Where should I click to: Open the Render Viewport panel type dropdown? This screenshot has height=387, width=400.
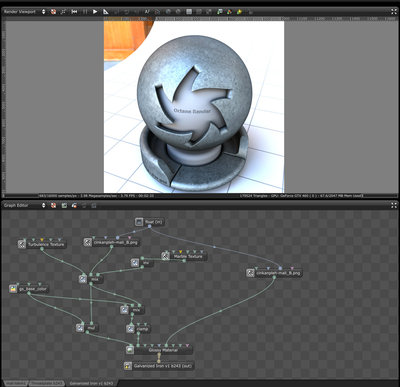click(43, 12)
